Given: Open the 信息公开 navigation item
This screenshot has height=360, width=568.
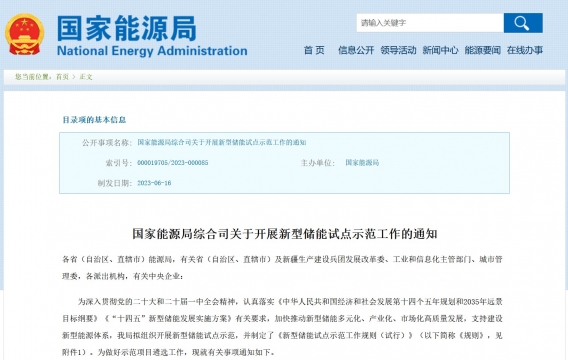Looking at the screenshot, I should coord(356,50).
